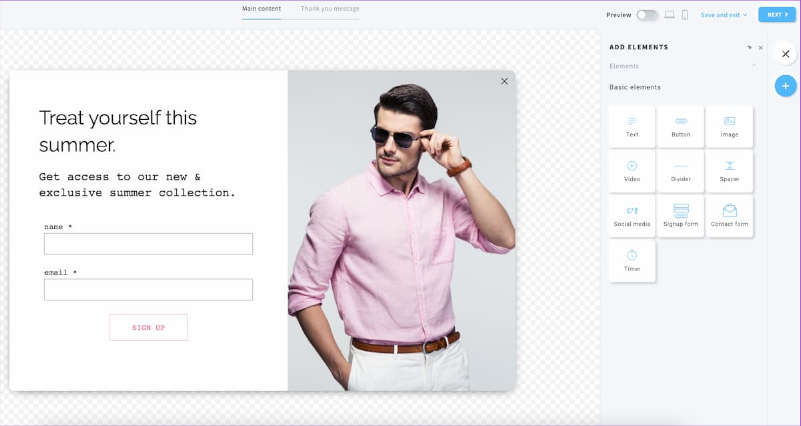Add a Signup form element

680,217
